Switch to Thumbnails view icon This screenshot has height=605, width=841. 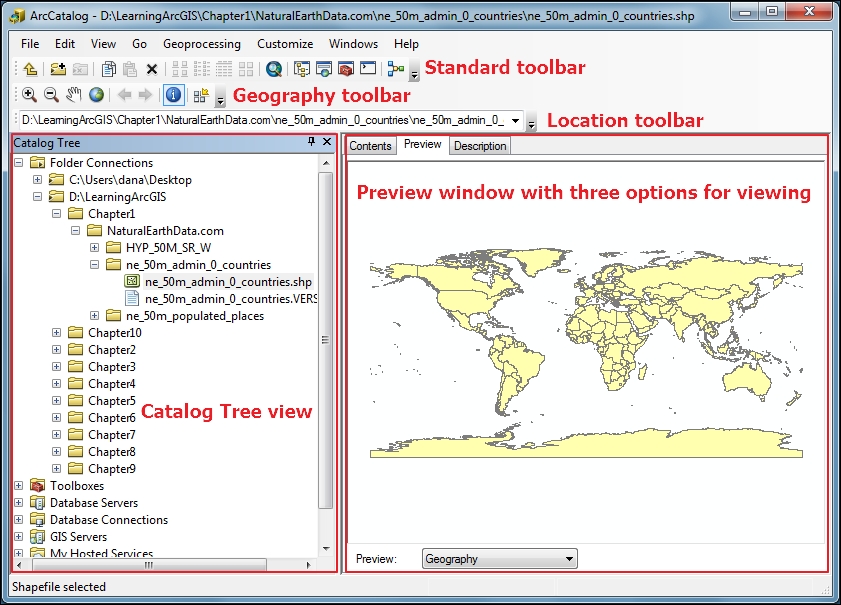click(246, 69)
